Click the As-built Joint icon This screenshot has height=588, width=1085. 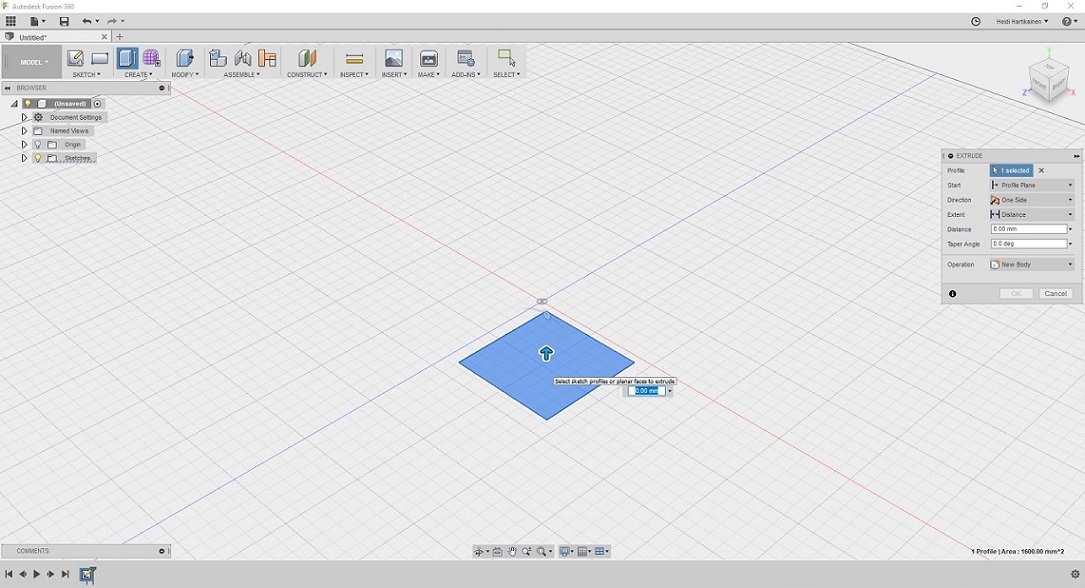(x=267, y=58)
